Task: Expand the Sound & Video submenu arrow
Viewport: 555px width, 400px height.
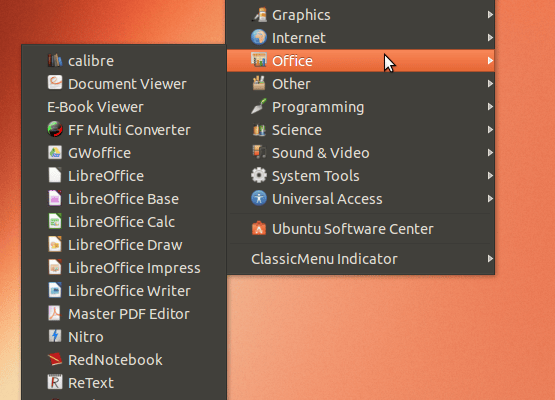Action: pos(490,153)
